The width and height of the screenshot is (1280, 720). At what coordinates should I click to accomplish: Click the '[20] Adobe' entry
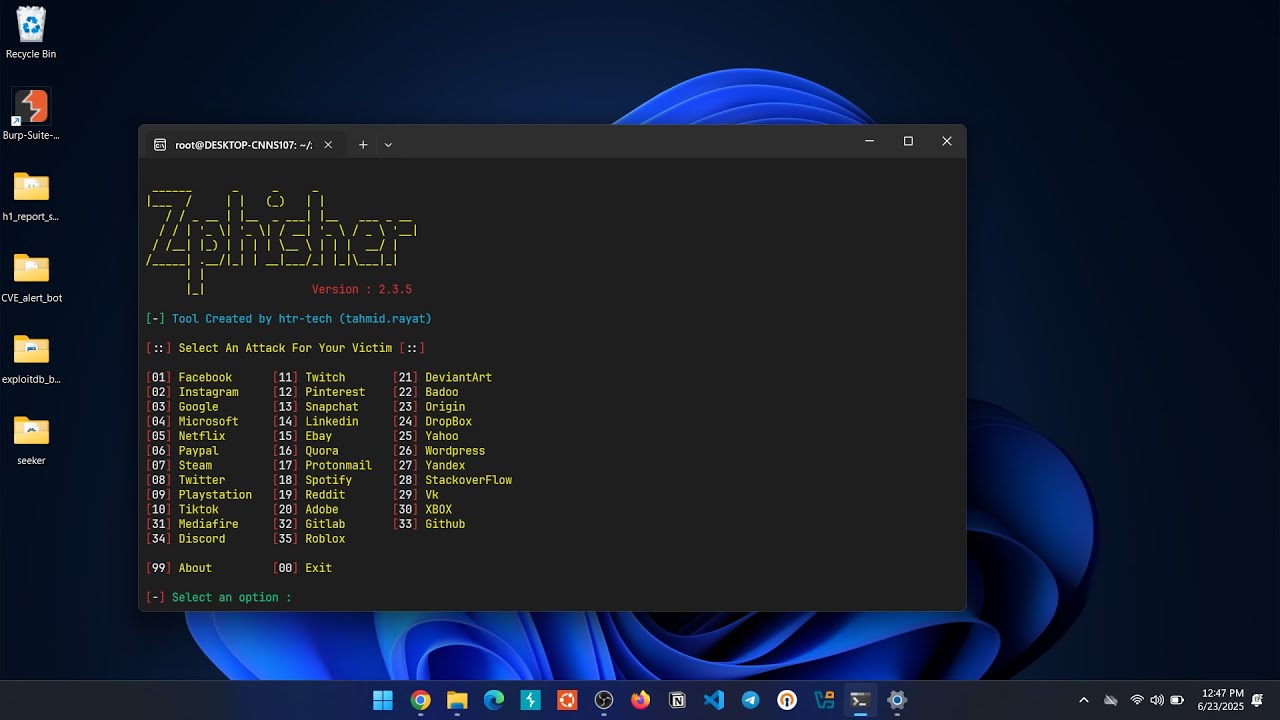(x=305, y=509)
